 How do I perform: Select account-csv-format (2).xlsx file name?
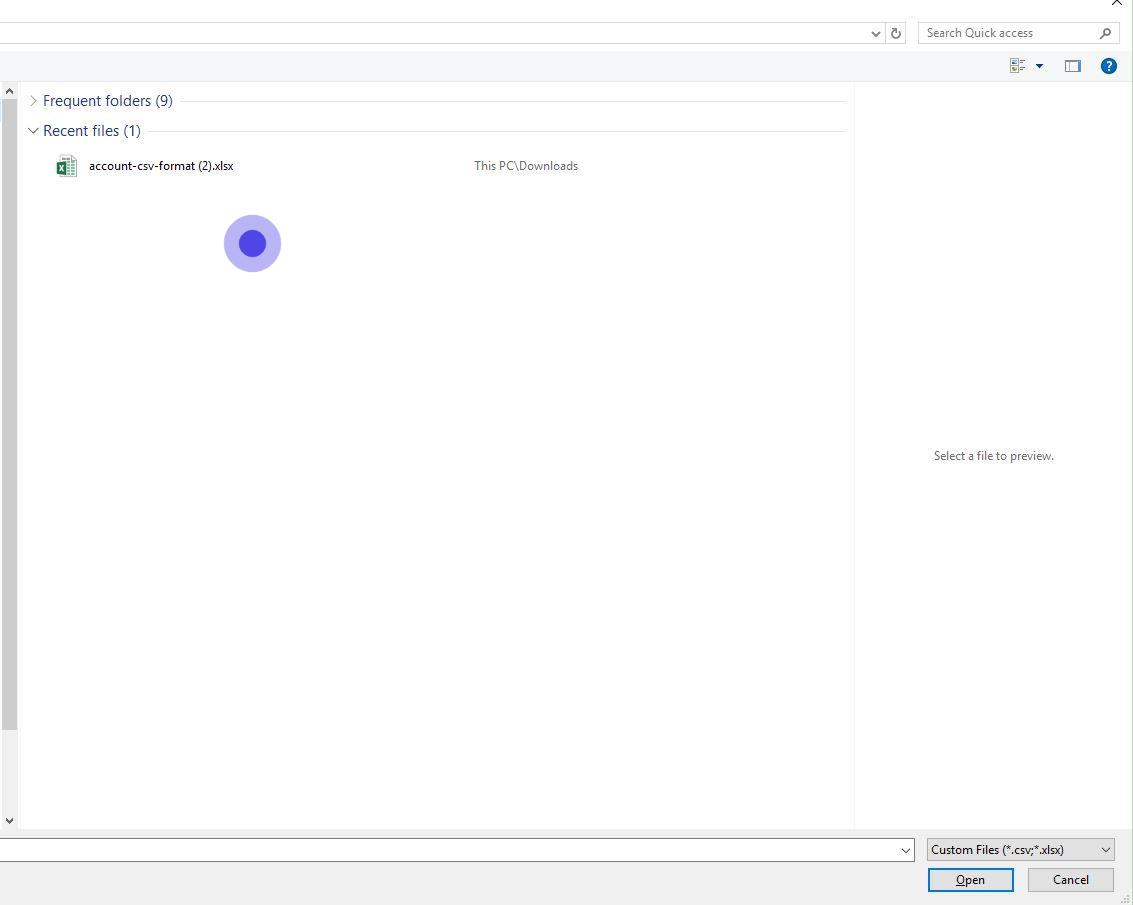pos(161,166)
